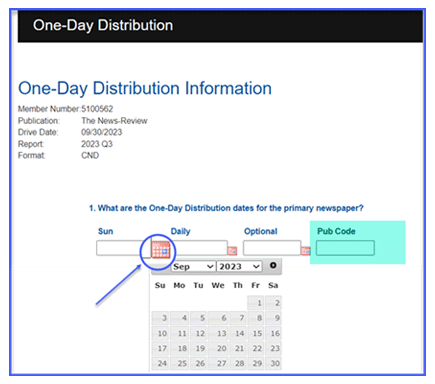Click date 27 in the calendar
Image resolution: width=435 pixels, height=384 pixels.
tap(219, 363)
